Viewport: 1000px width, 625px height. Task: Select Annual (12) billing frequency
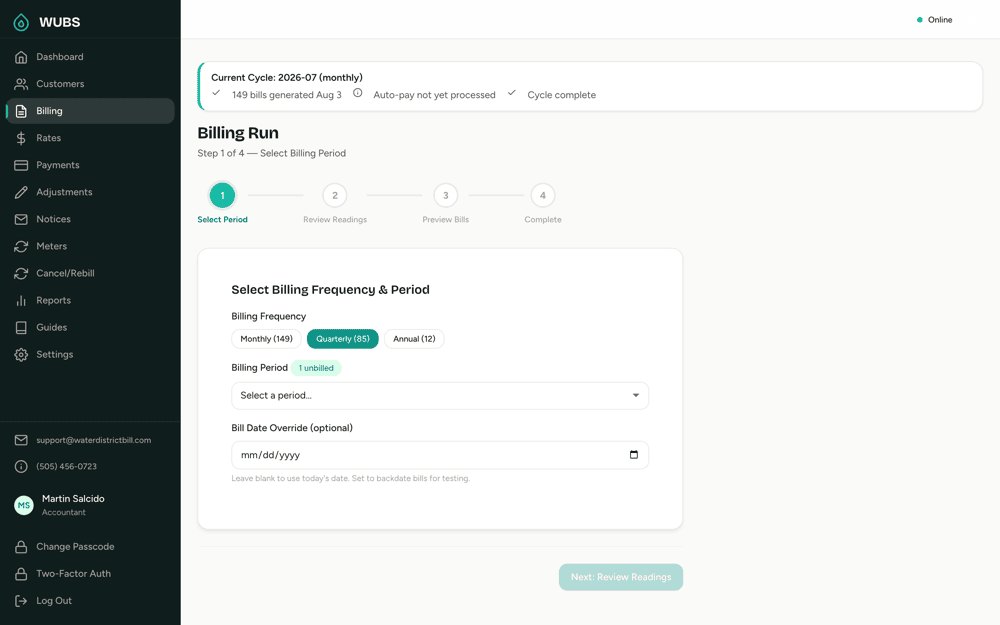pyautogui.click(x=414, y=339)
